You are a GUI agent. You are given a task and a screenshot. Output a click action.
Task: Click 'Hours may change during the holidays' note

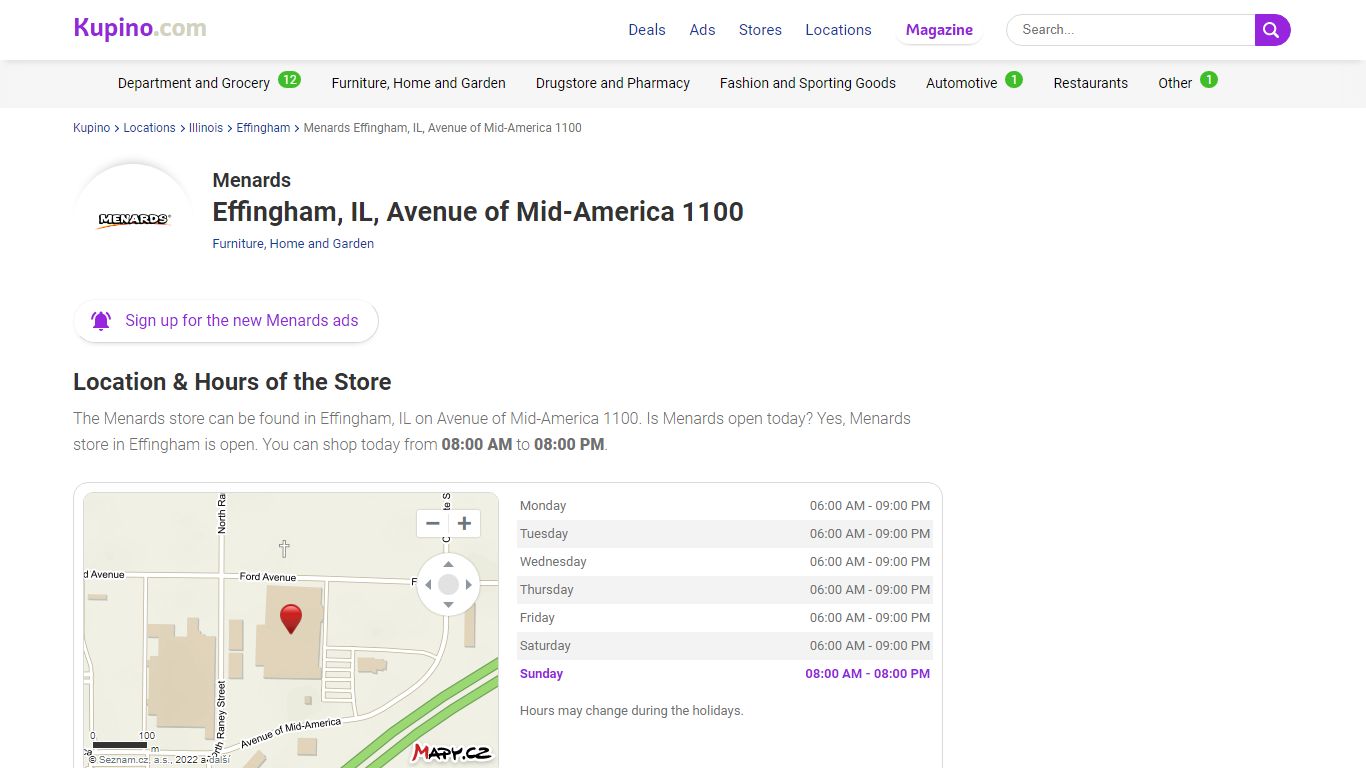[x=632, y=711]
